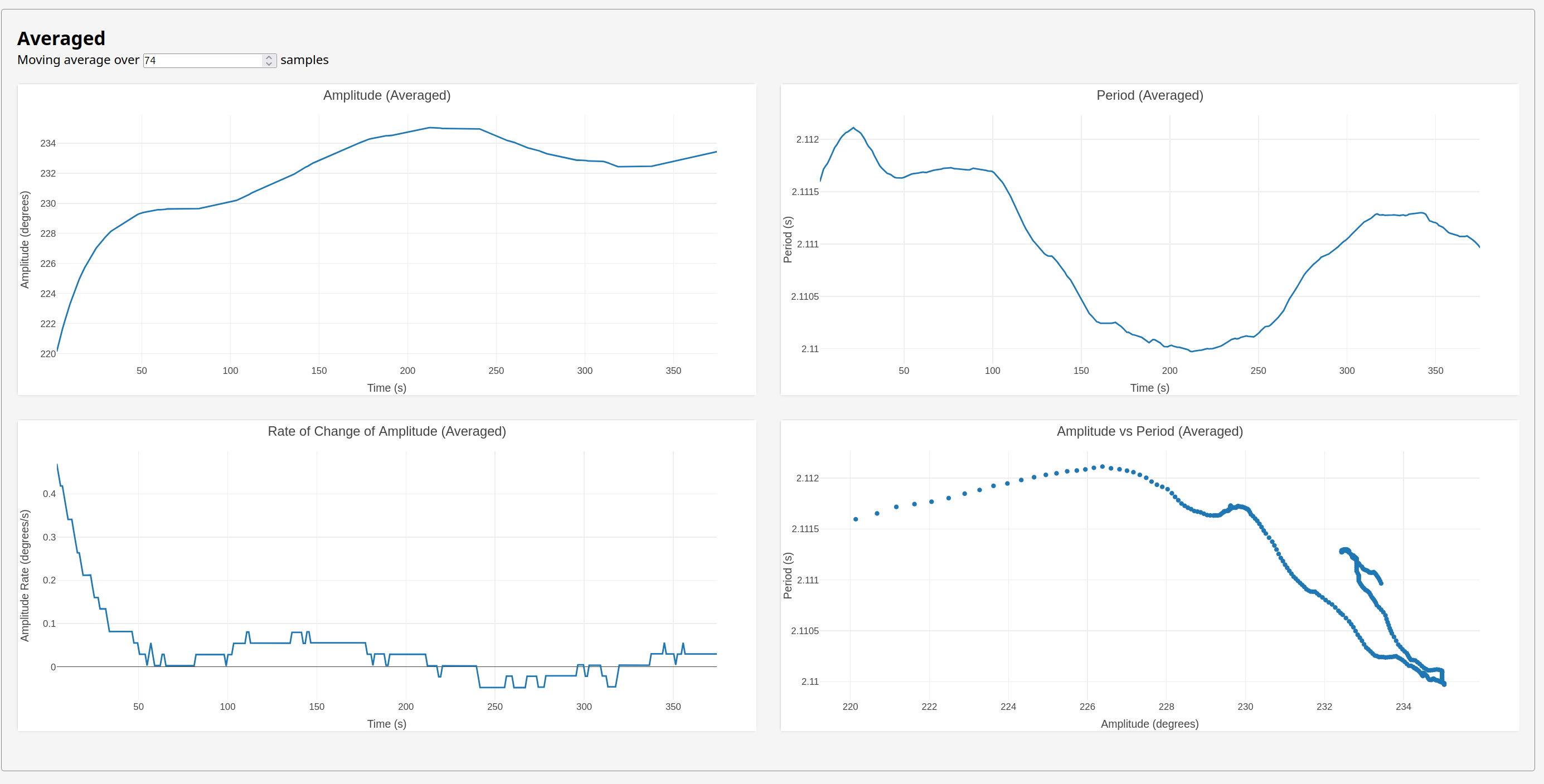Click the 'Amplitude Rate (degrees/s)' y-axis label
Viewport: 1544px width, 784px height.
pyautogui.click(x=25, y=576)
